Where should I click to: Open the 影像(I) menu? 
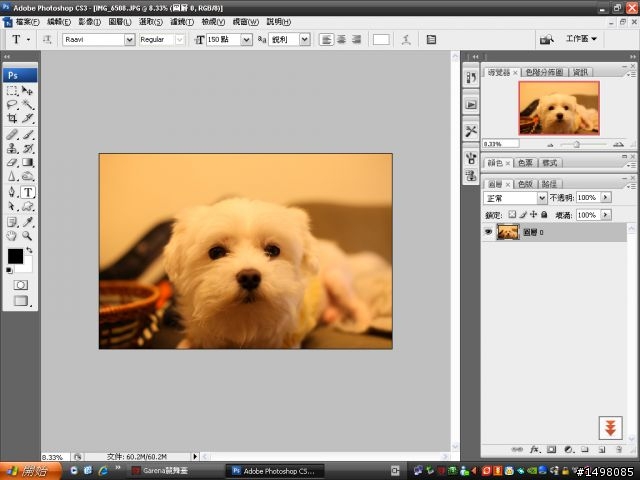tap(89, 22)
